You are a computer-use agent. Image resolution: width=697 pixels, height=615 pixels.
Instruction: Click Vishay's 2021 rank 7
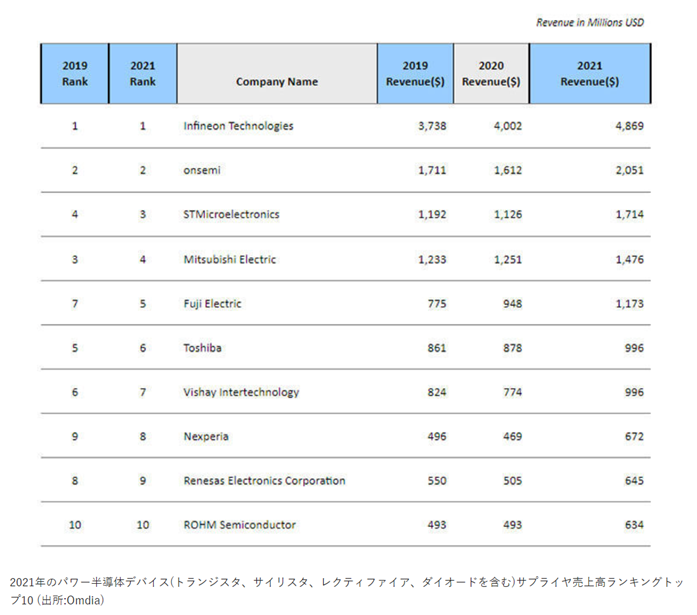[143, 392]
